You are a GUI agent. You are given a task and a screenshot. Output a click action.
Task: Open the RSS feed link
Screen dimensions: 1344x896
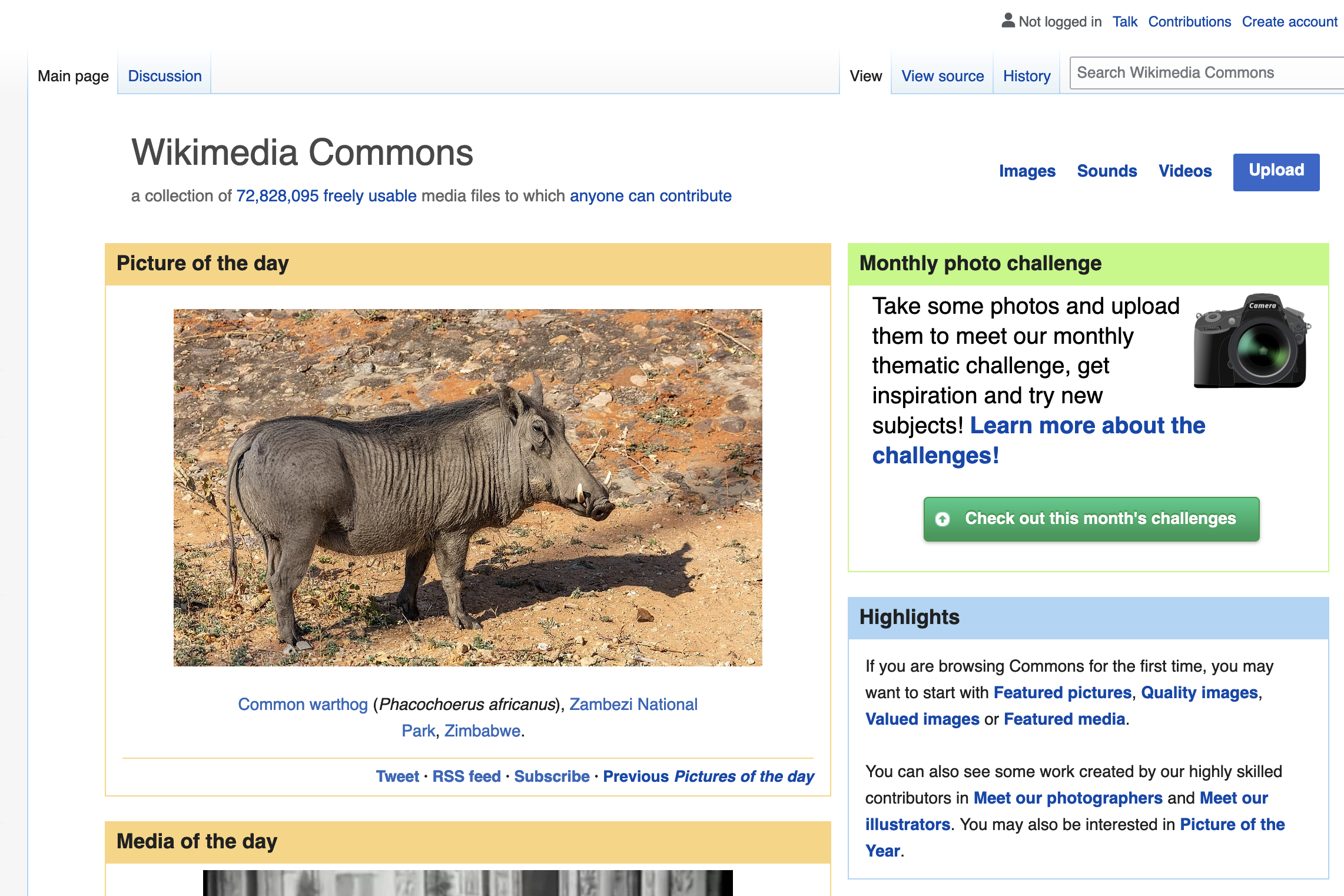[466, 776]
